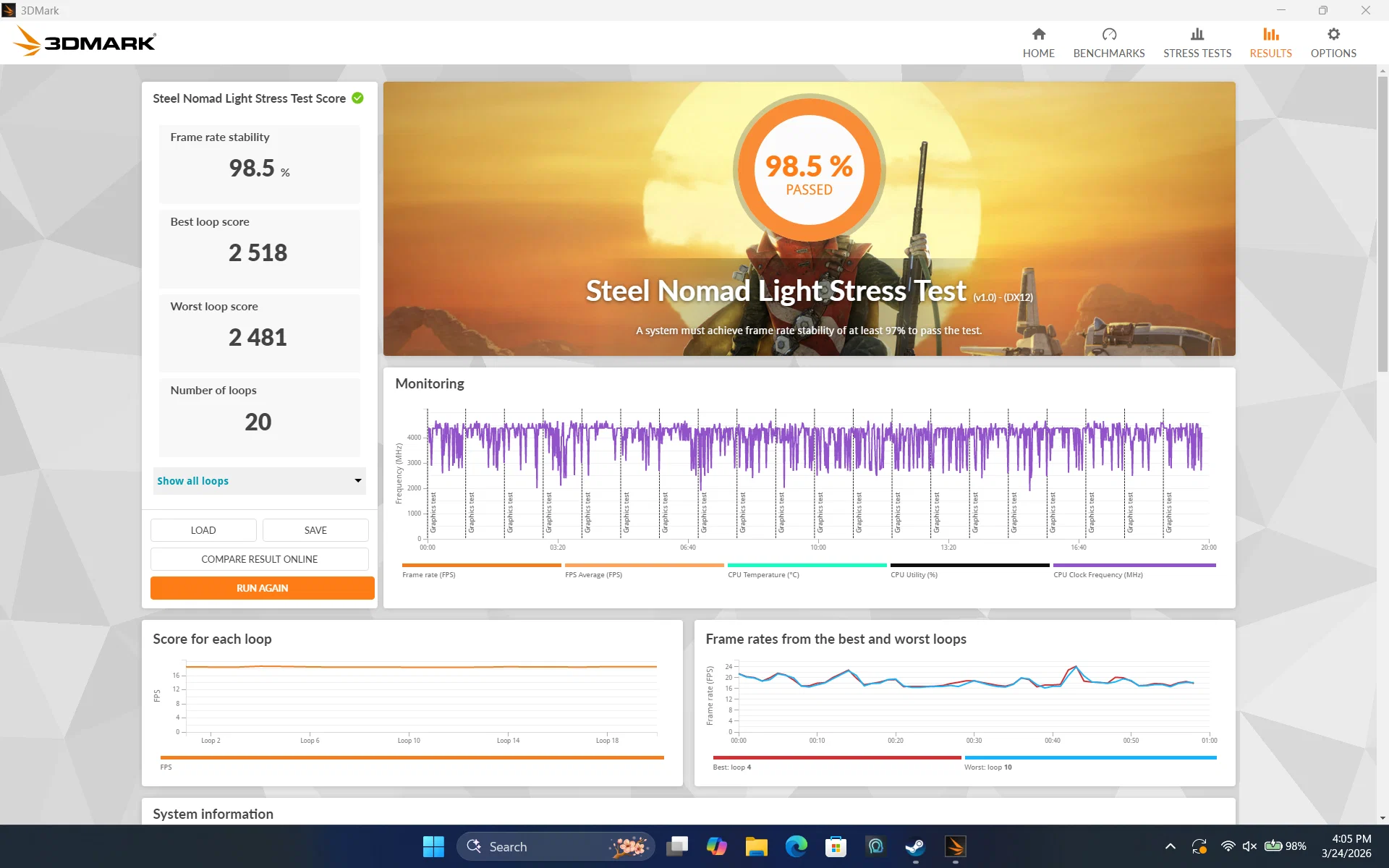The width and height of the screenshot is (1389, 868).
Task: Switch to STRESS TESTS tab
Action: tap(1197, 43)
